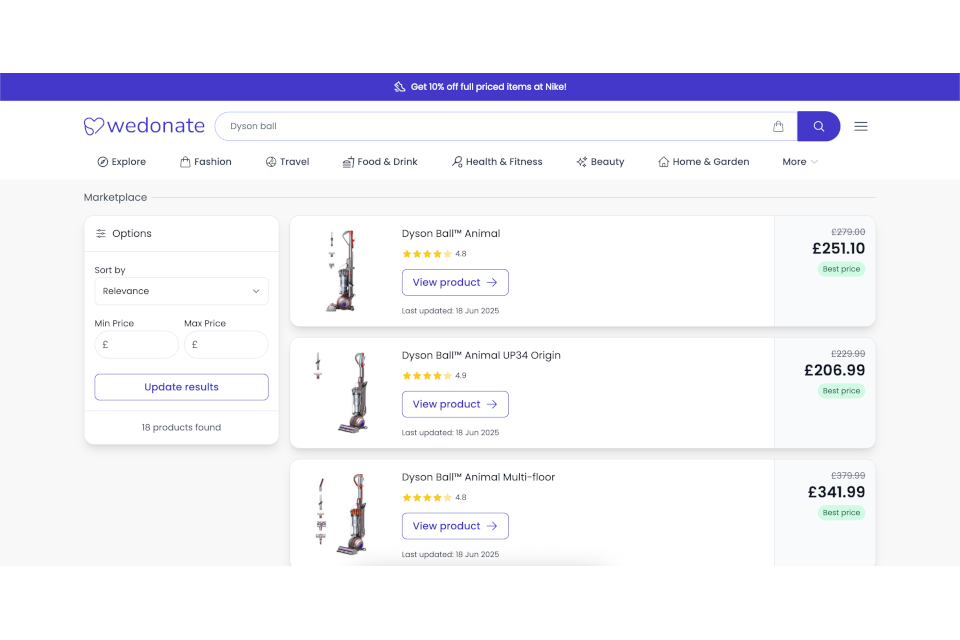960x640 pixels.
Task: Expand the More menu chevron
Action: [814, 162]
